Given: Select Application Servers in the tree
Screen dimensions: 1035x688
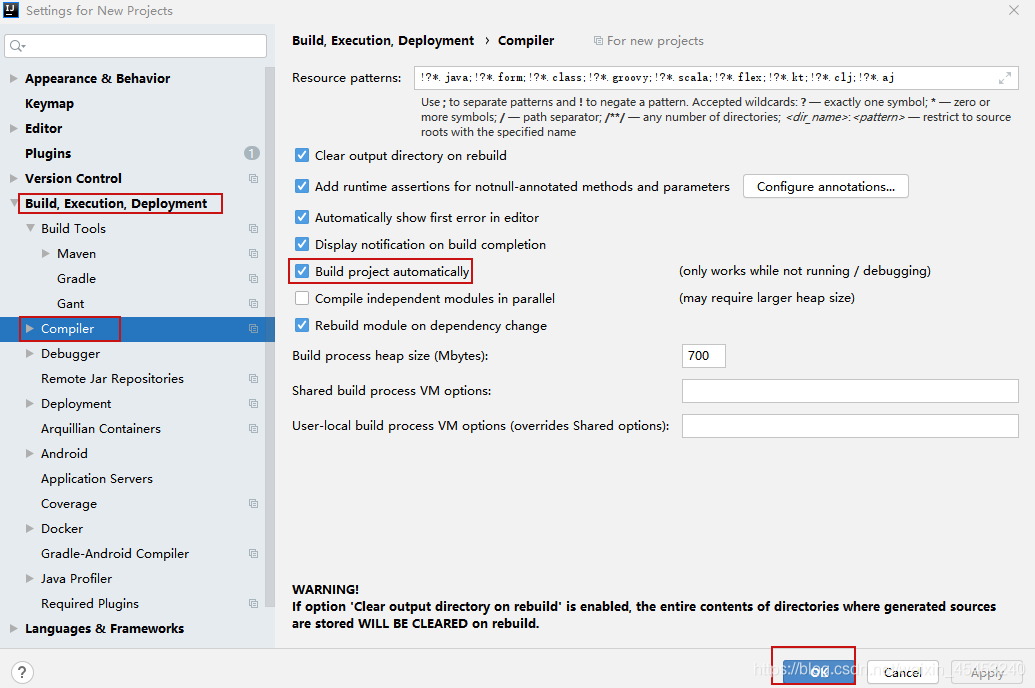Looking at the screenshot, I should coord(96,479).
